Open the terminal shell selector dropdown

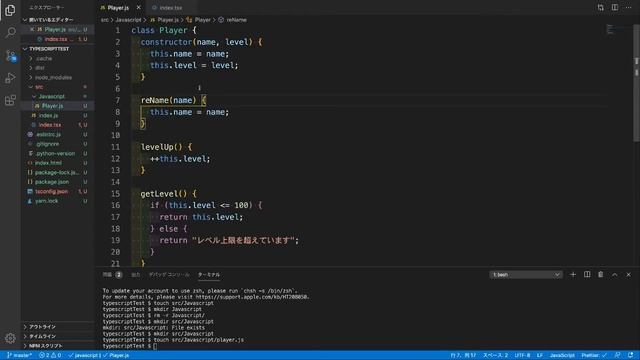pos(526,275)
